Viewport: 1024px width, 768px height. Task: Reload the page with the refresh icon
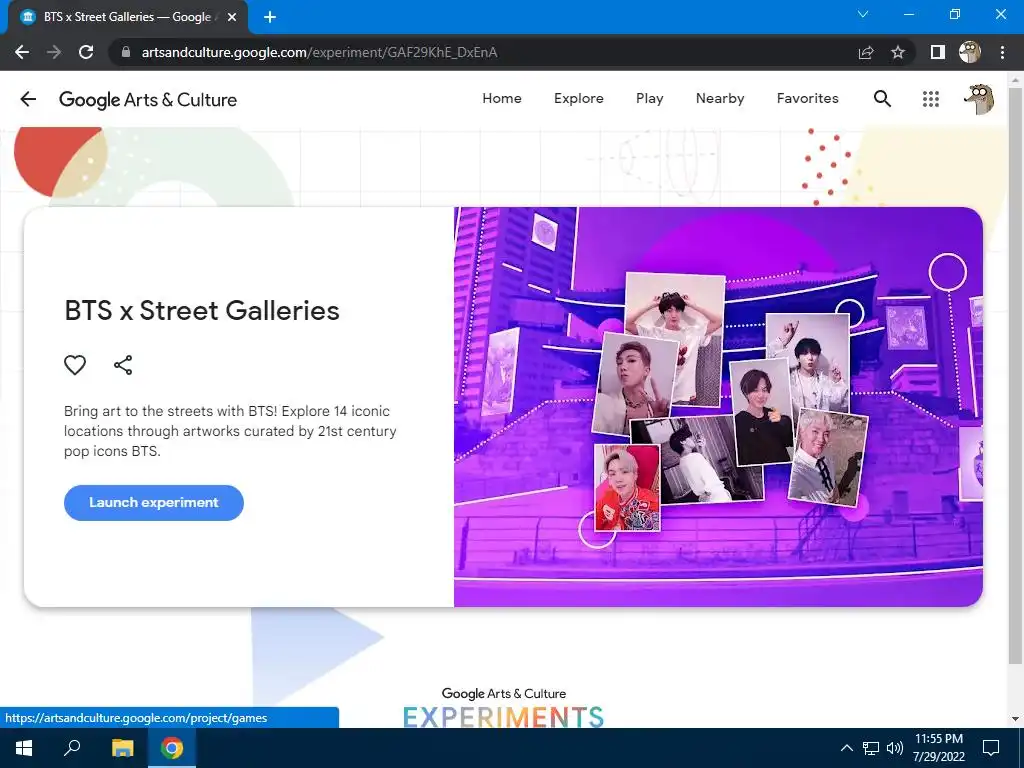(86, 52)
